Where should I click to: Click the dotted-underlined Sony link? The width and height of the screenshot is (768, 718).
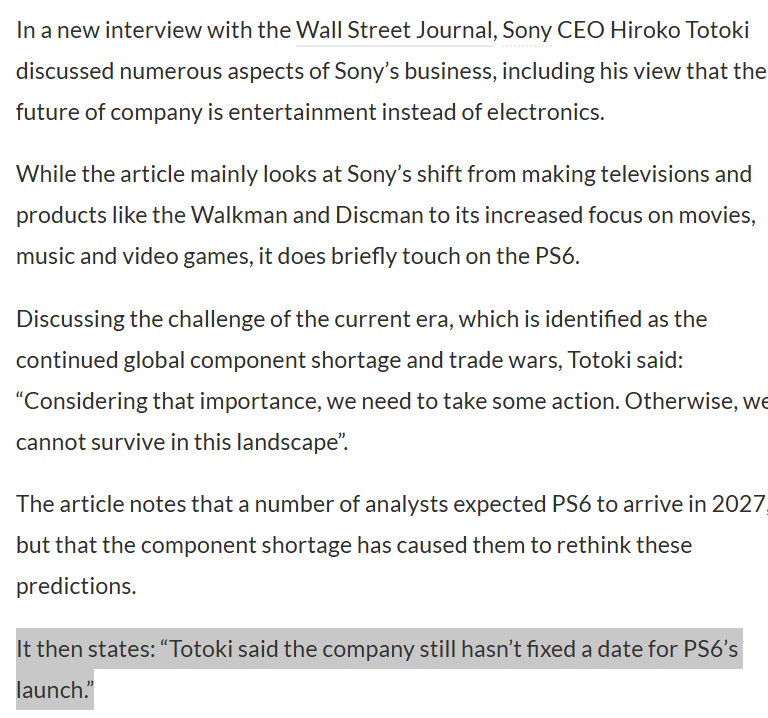point(527,30)
